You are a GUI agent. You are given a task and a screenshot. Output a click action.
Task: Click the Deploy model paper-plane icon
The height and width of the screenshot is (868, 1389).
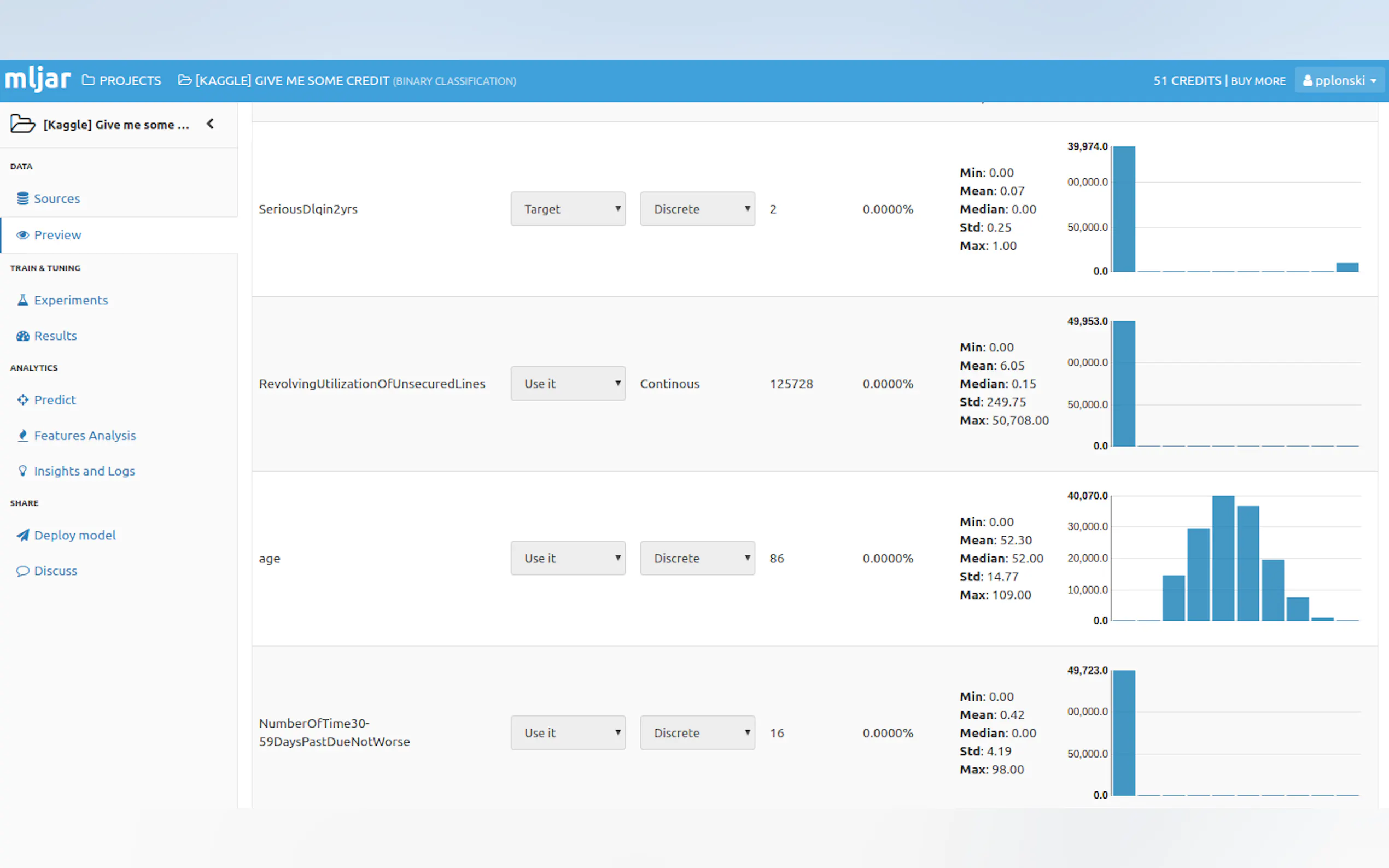(22, 535)
